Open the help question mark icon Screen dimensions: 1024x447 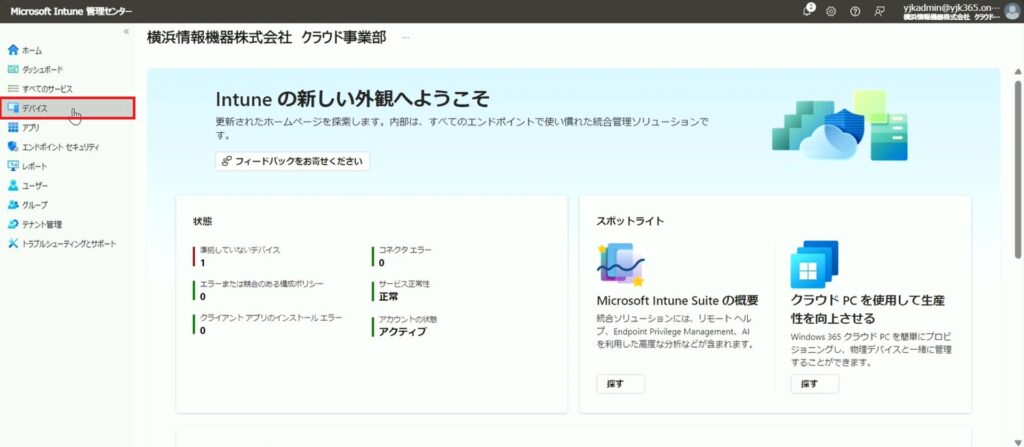coord(855,11)
